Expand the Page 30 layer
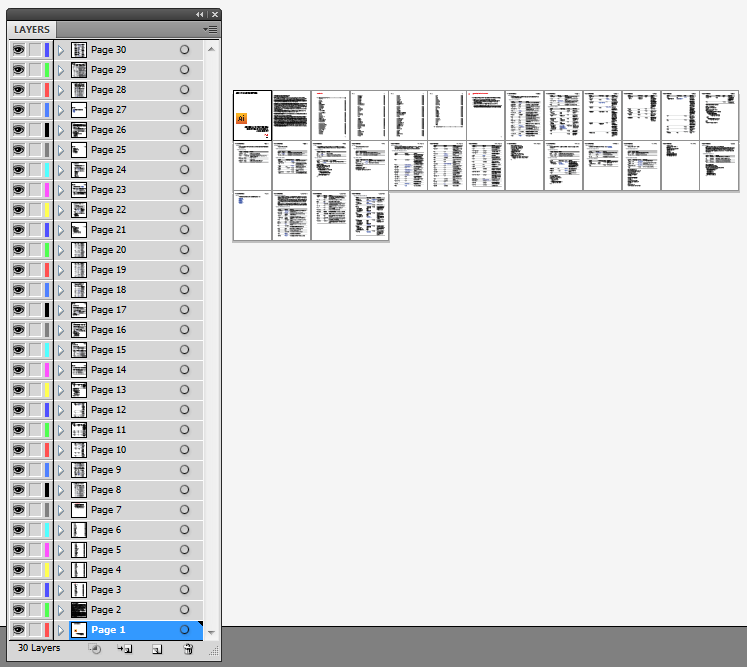Screen dimensions: 747x667 (61, 50)
